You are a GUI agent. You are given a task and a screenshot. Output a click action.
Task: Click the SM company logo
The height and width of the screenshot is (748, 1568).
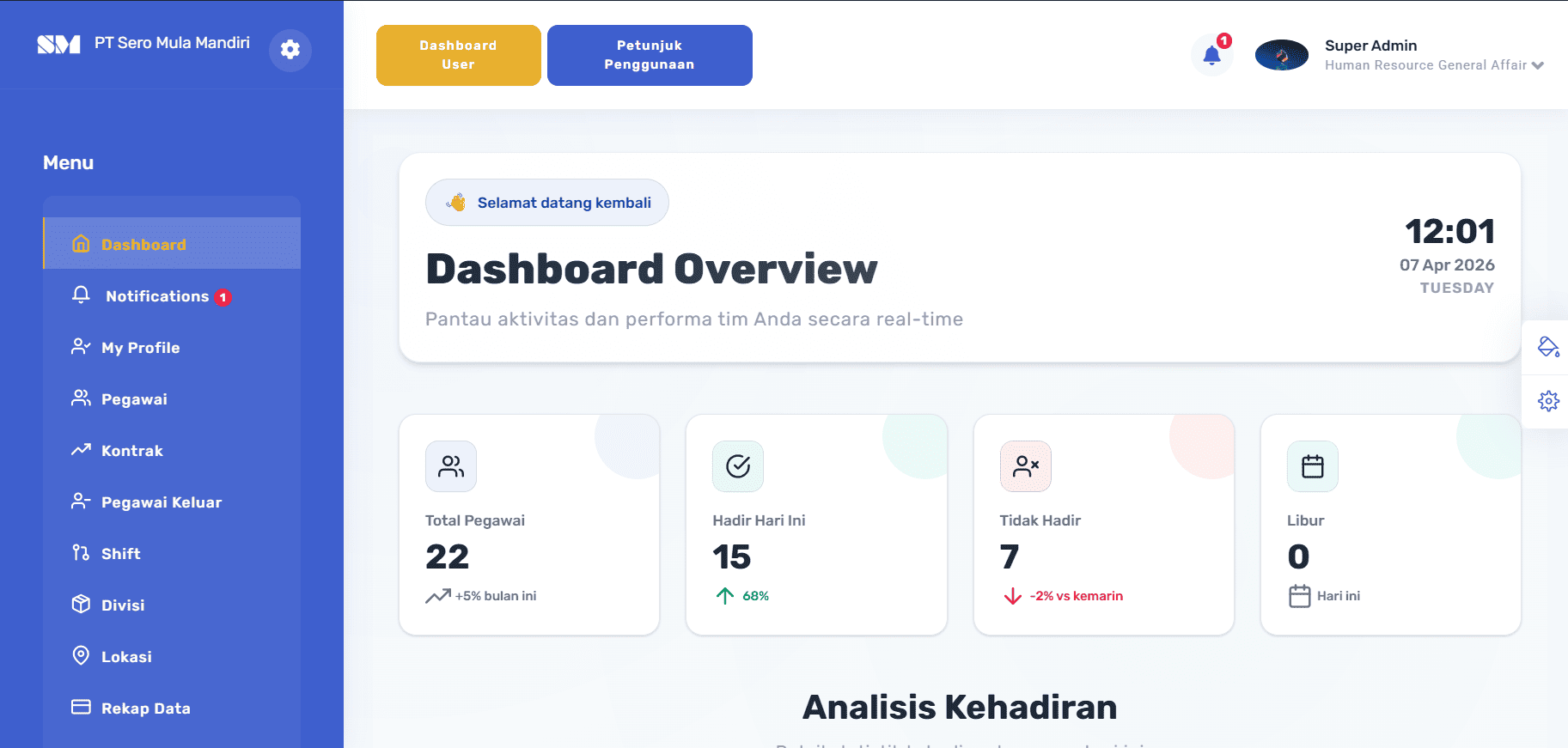point(58,44)
